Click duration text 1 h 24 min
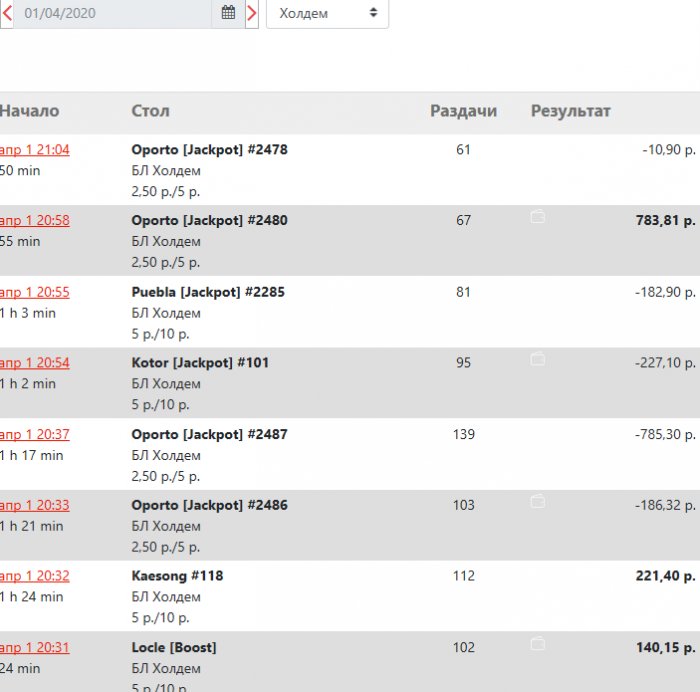 pyautogui.click(x=32, y=597)
